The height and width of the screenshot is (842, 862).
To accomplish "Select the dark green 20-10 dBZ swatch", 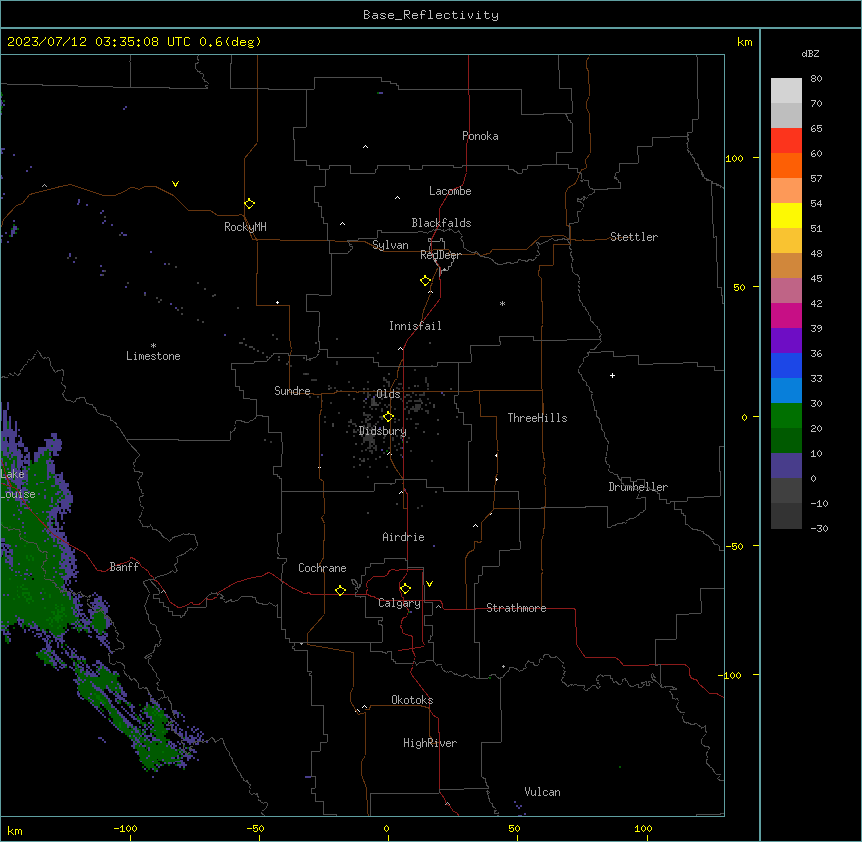I will [x=786, y=441].
